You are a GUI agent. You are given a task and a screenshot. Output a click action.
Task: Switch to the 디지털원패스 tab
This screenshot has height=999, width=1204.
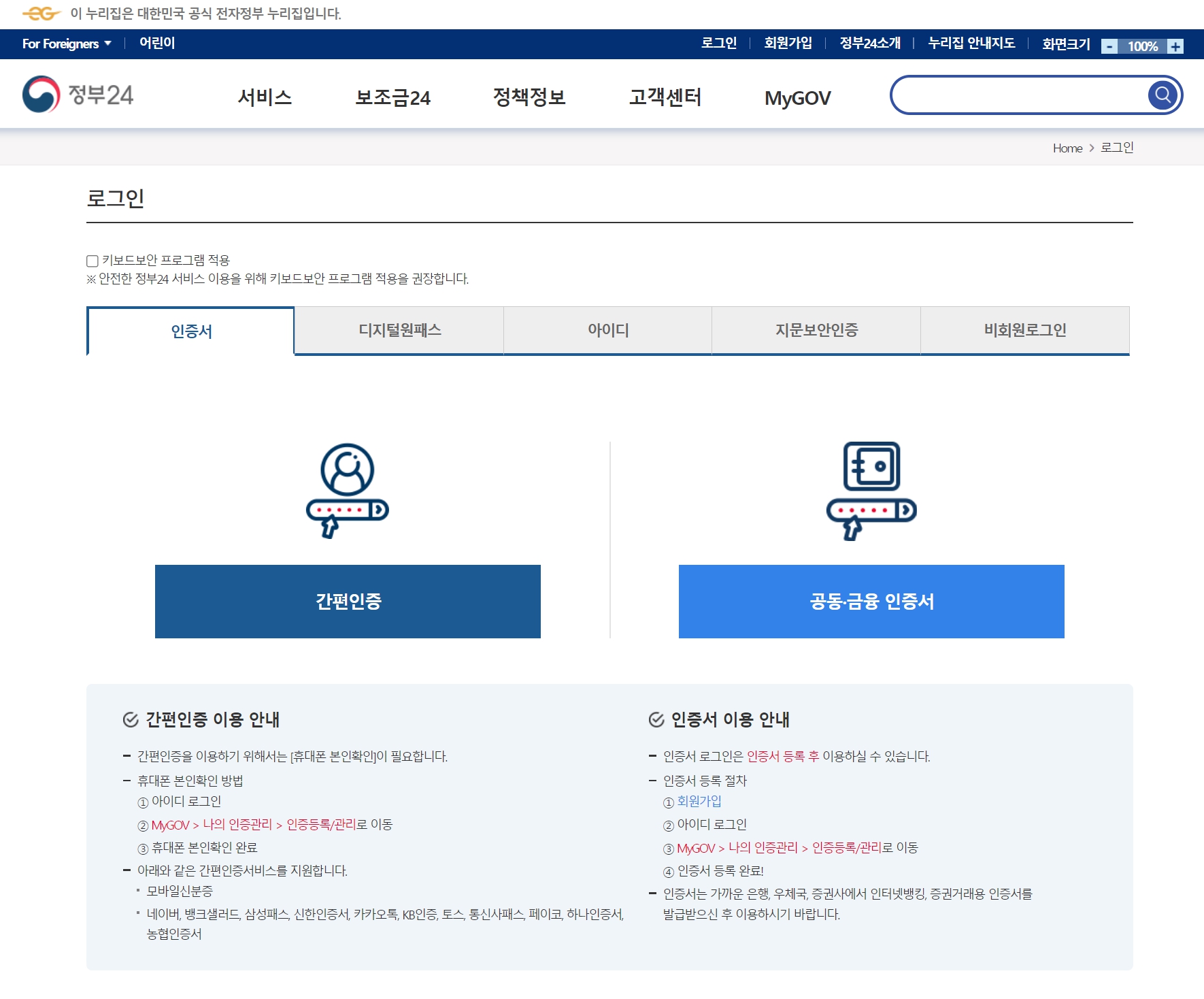click(x=399, y=331)
